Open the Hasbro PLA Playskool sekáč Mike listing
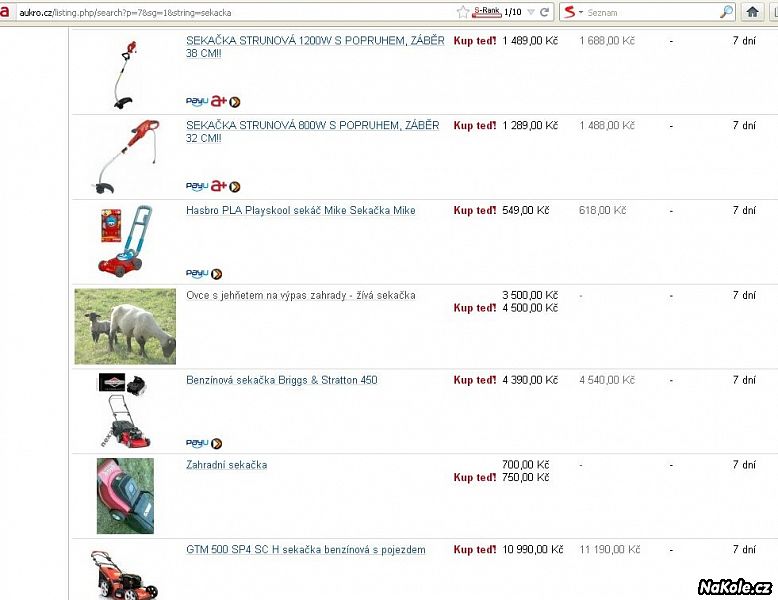This screenshot has height=600, width=778. [301, 210]
